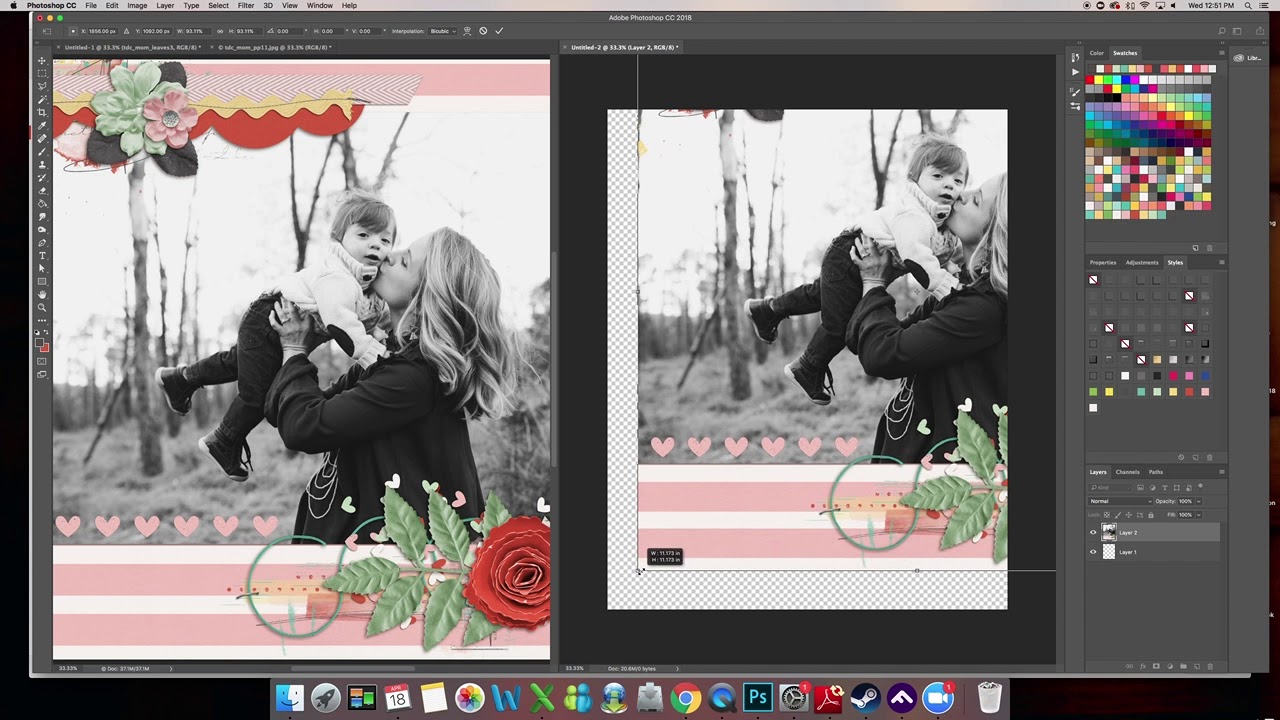This screenshot has width=1280, height=720.
Task: Add a layer mask
Action: [x=1156, y=666]
